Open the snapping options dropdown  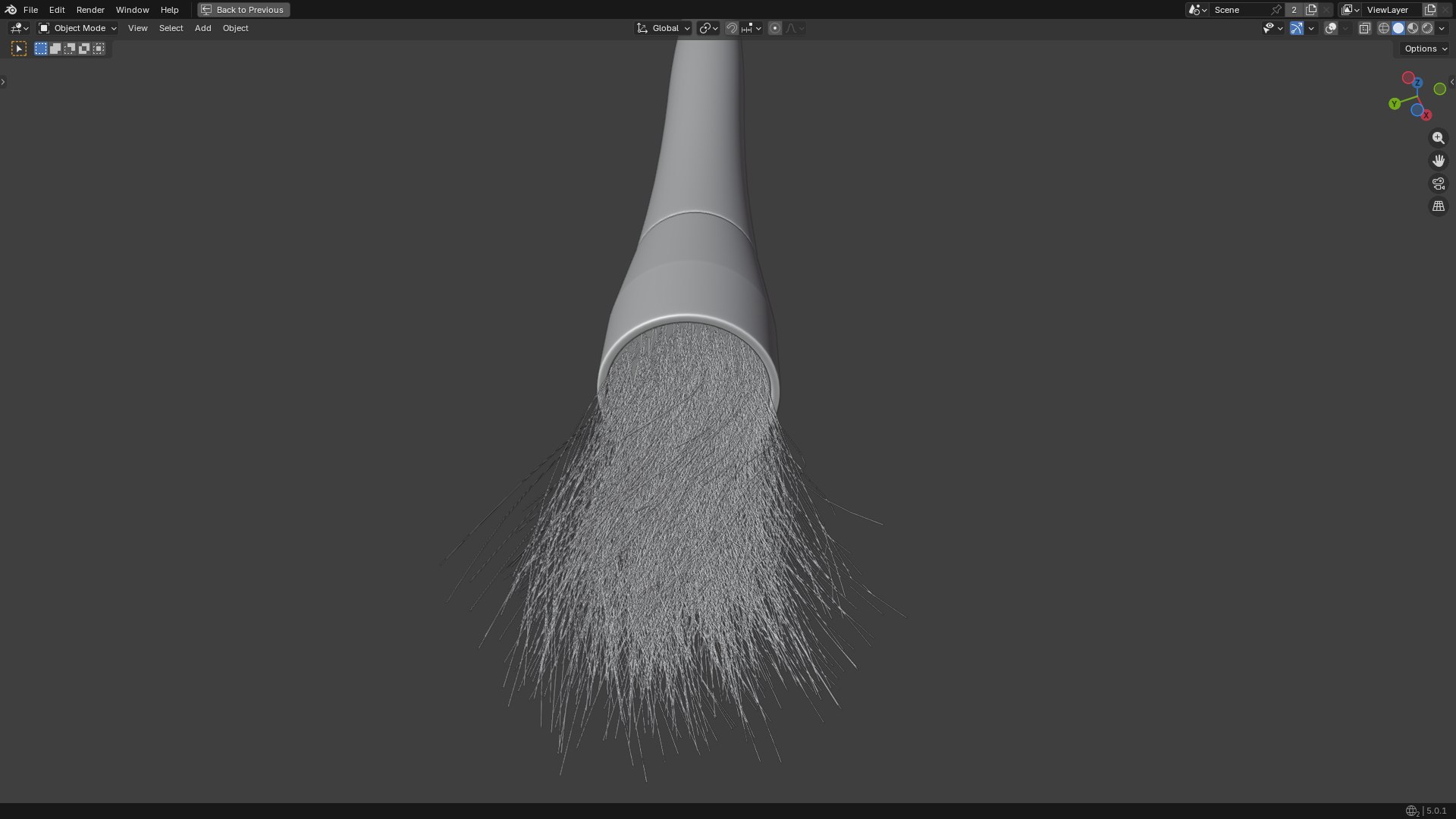pyautogui.click(x=752, y=28)
